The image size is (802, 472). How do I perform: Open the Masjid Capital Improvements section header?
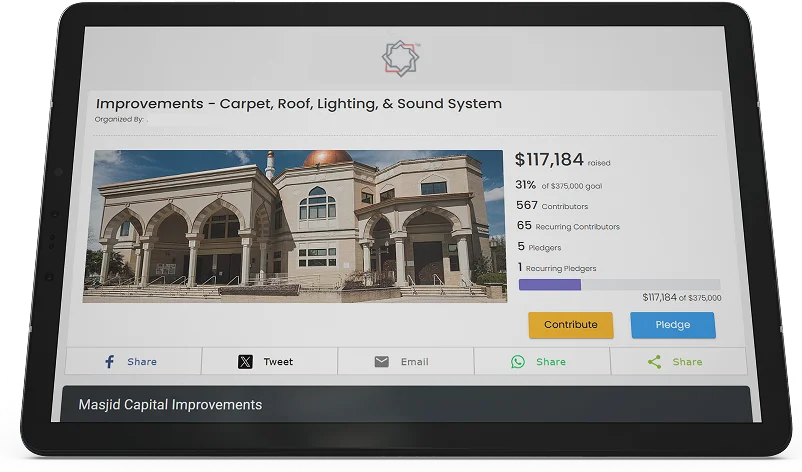[x=170, y=405]
